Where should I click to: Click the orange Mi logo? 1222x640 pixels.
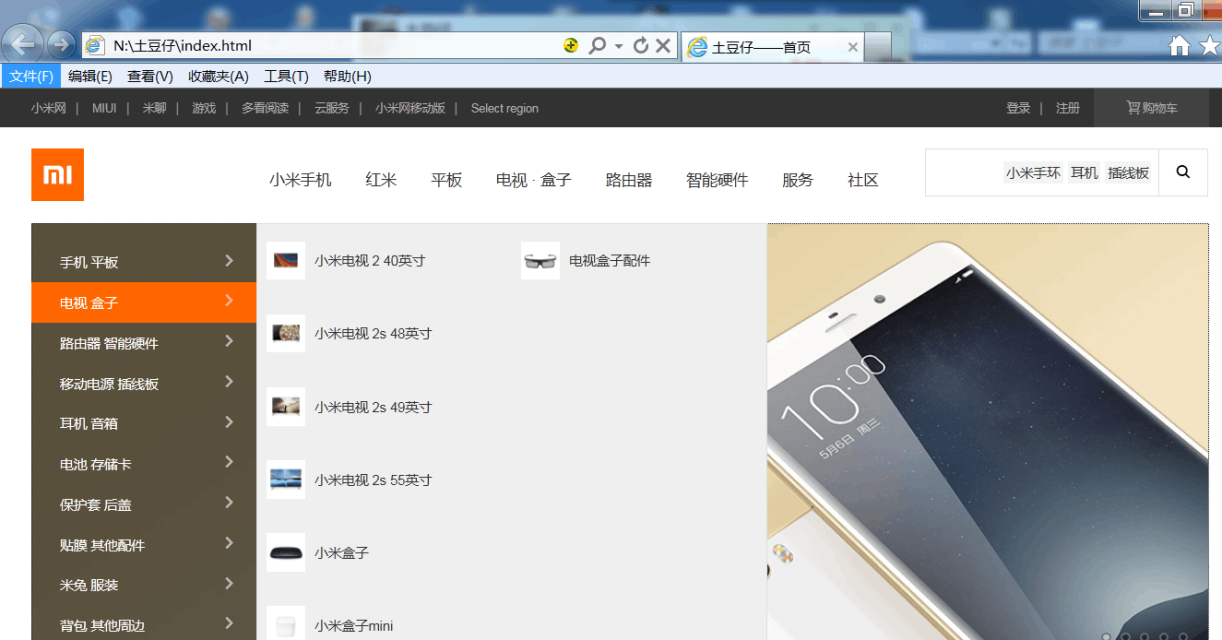coord(57,175)
